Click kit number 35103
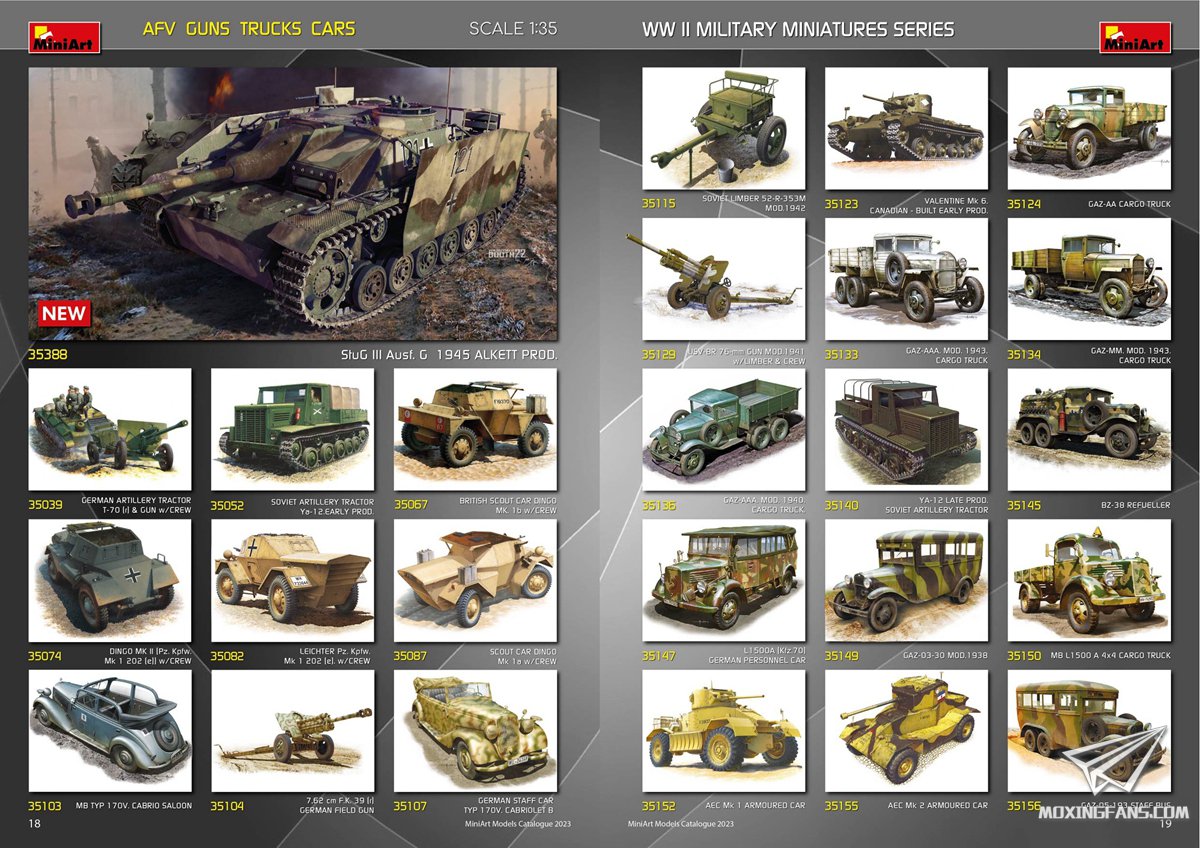Image resolution: width=1200 pixels, height=848 pixels. pos(45,805)
